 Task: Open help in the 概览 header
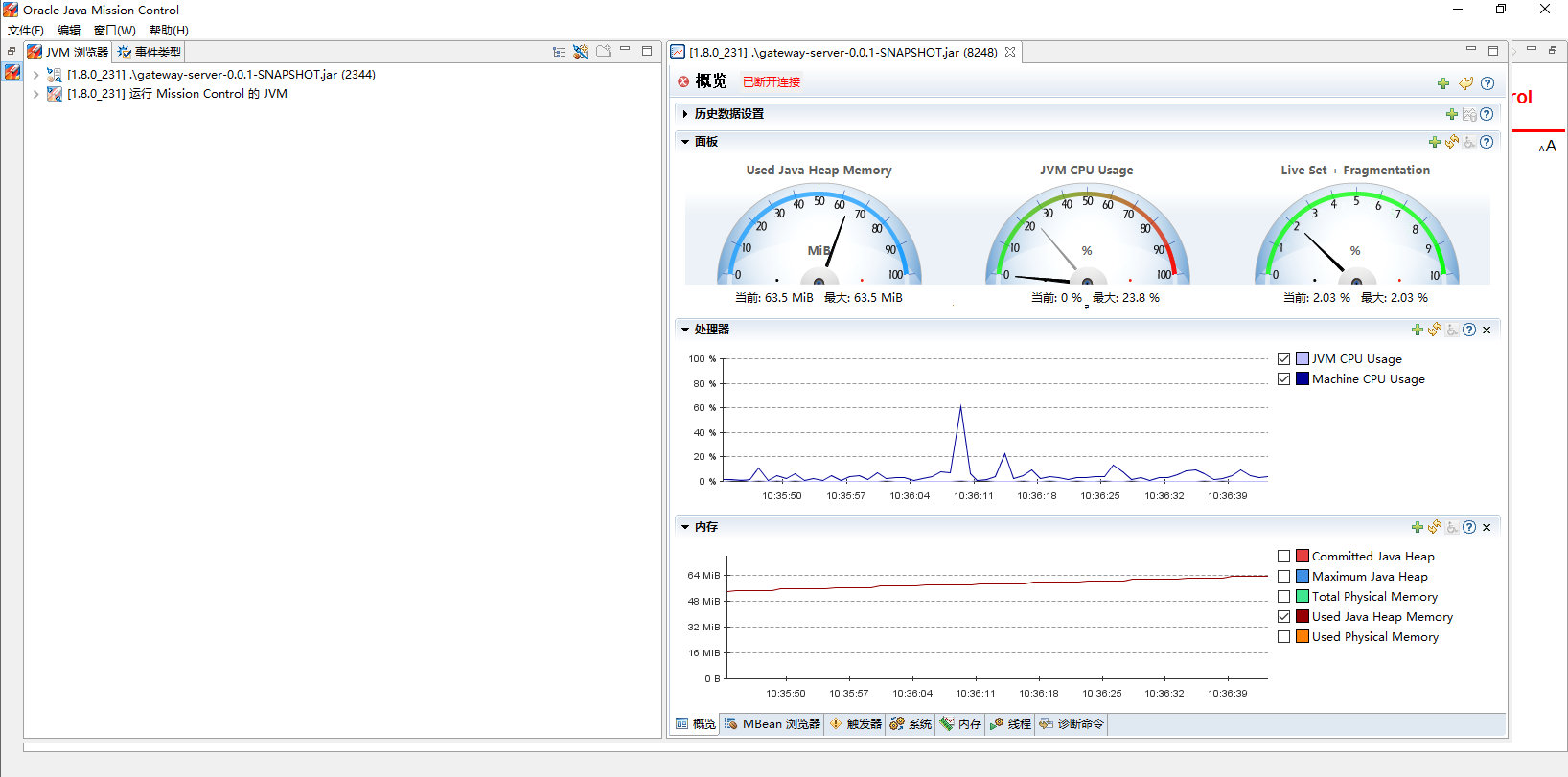[x=1487, y=83]
